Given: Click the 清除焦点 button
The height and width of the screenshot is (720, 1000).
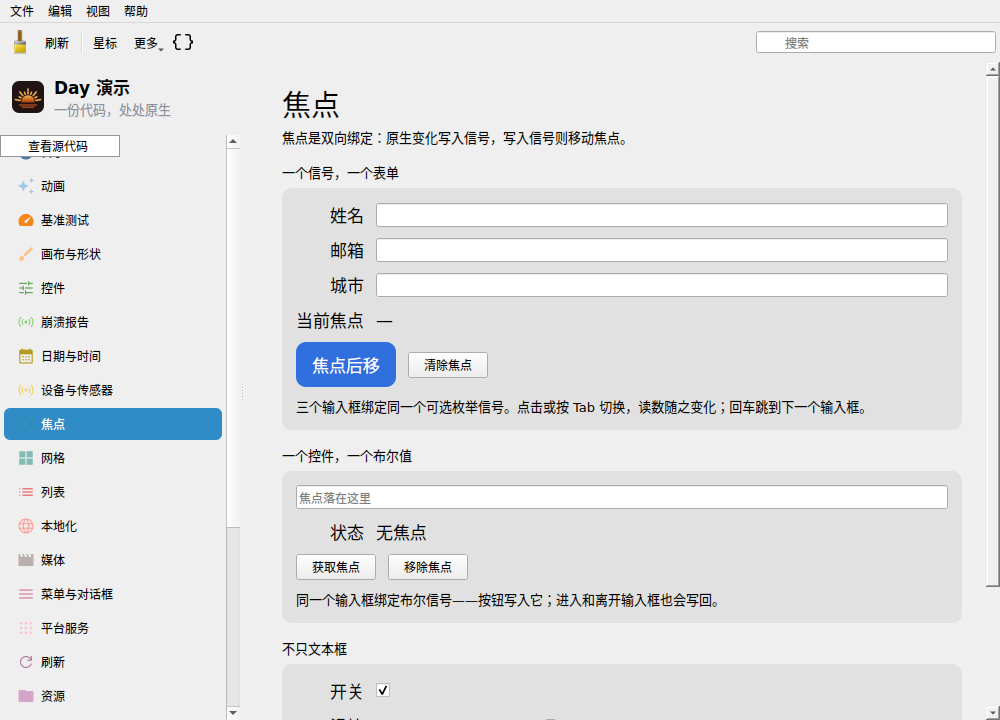Looking at the screenshot, I should tap(448, 365).
